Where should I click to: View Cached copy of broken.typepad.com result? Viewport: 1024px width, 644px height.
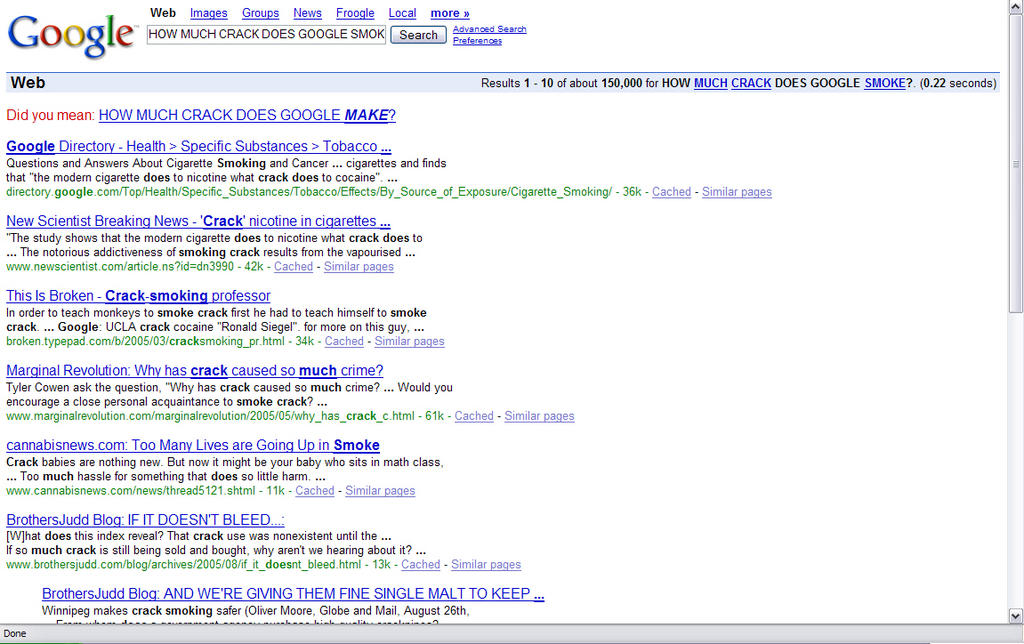pyautogui.click(x=344, y=341)
